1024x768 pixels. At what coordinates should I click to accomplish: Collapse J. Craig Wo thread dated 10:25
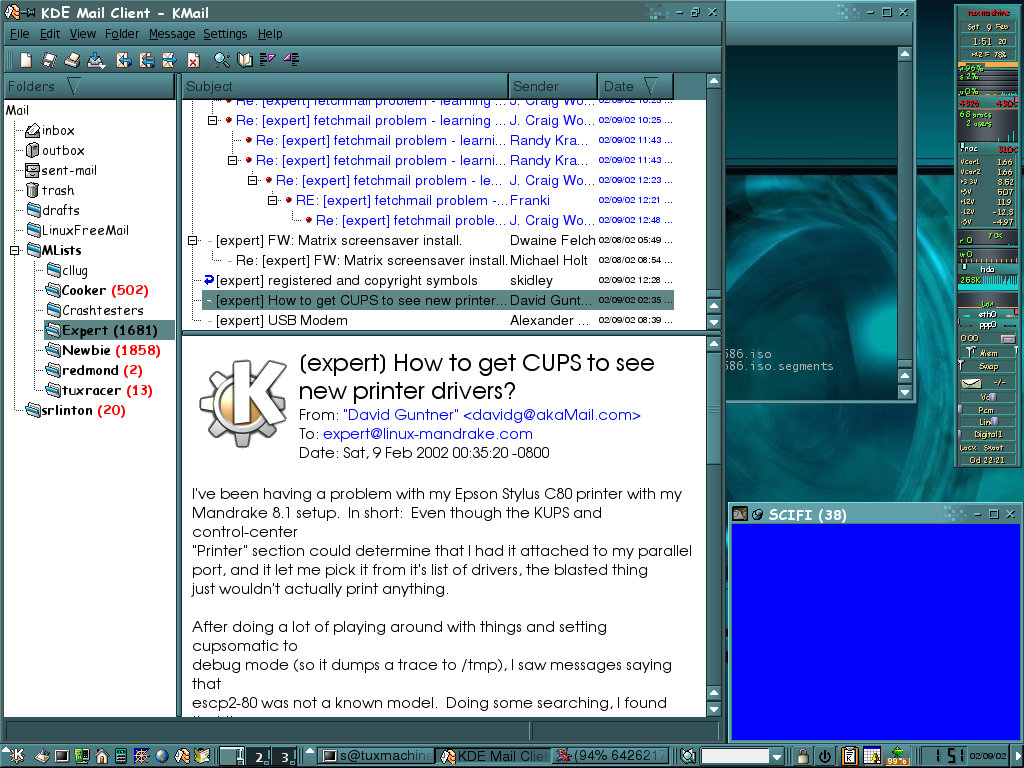click(x=212, y=120)
